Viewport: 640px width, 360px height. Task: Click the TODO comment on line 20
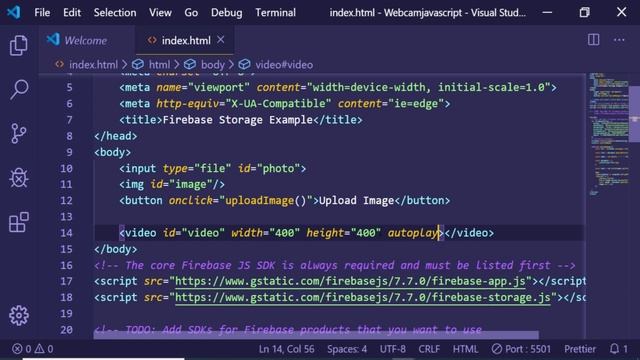288,329
